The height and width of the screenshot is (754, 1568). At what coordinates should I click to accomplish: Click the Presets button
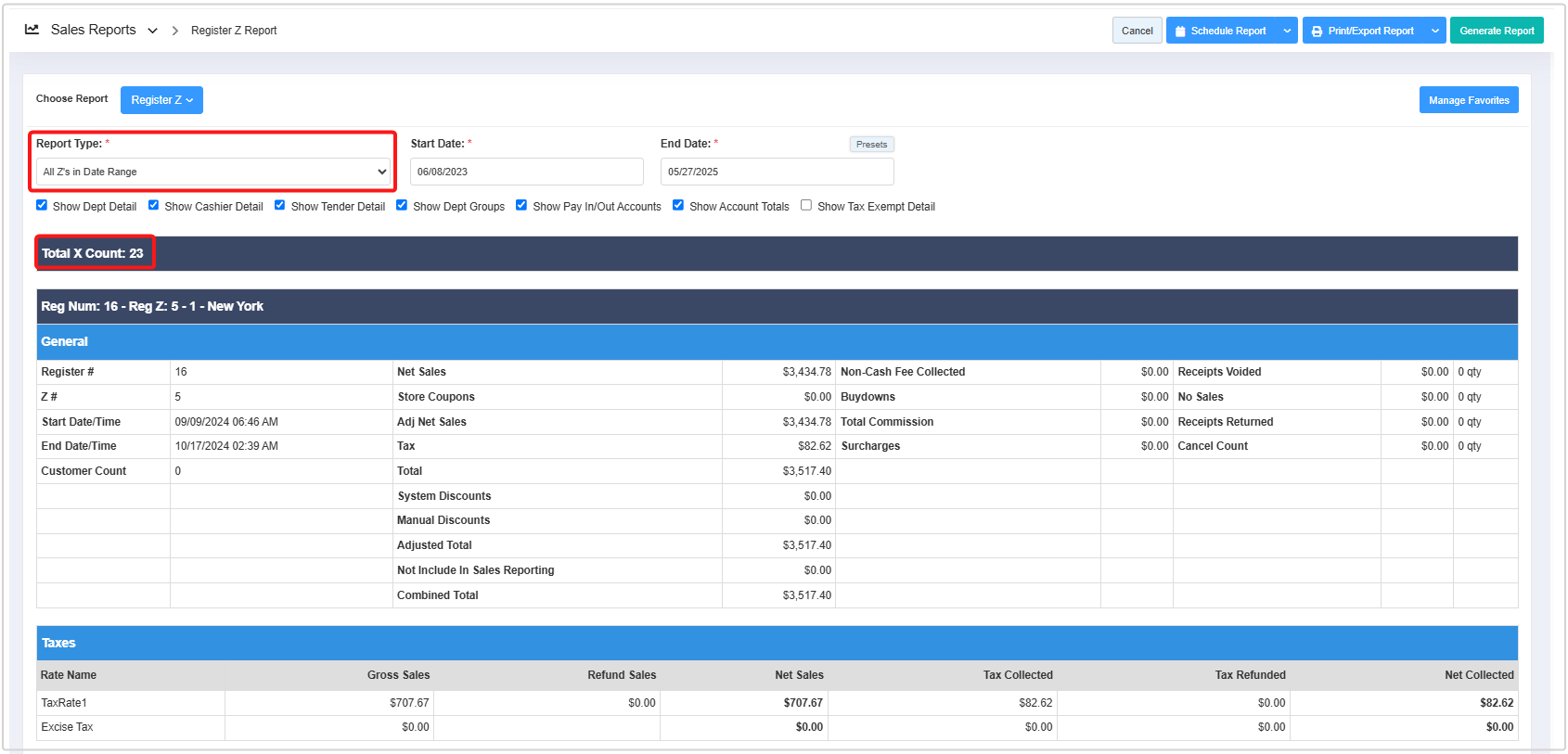point(871,145)
